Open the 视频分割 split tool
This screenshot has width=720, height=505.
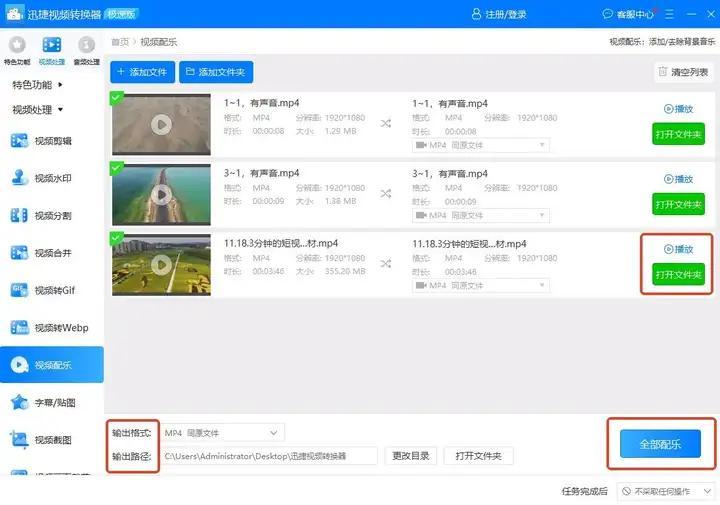click(52, 215)
